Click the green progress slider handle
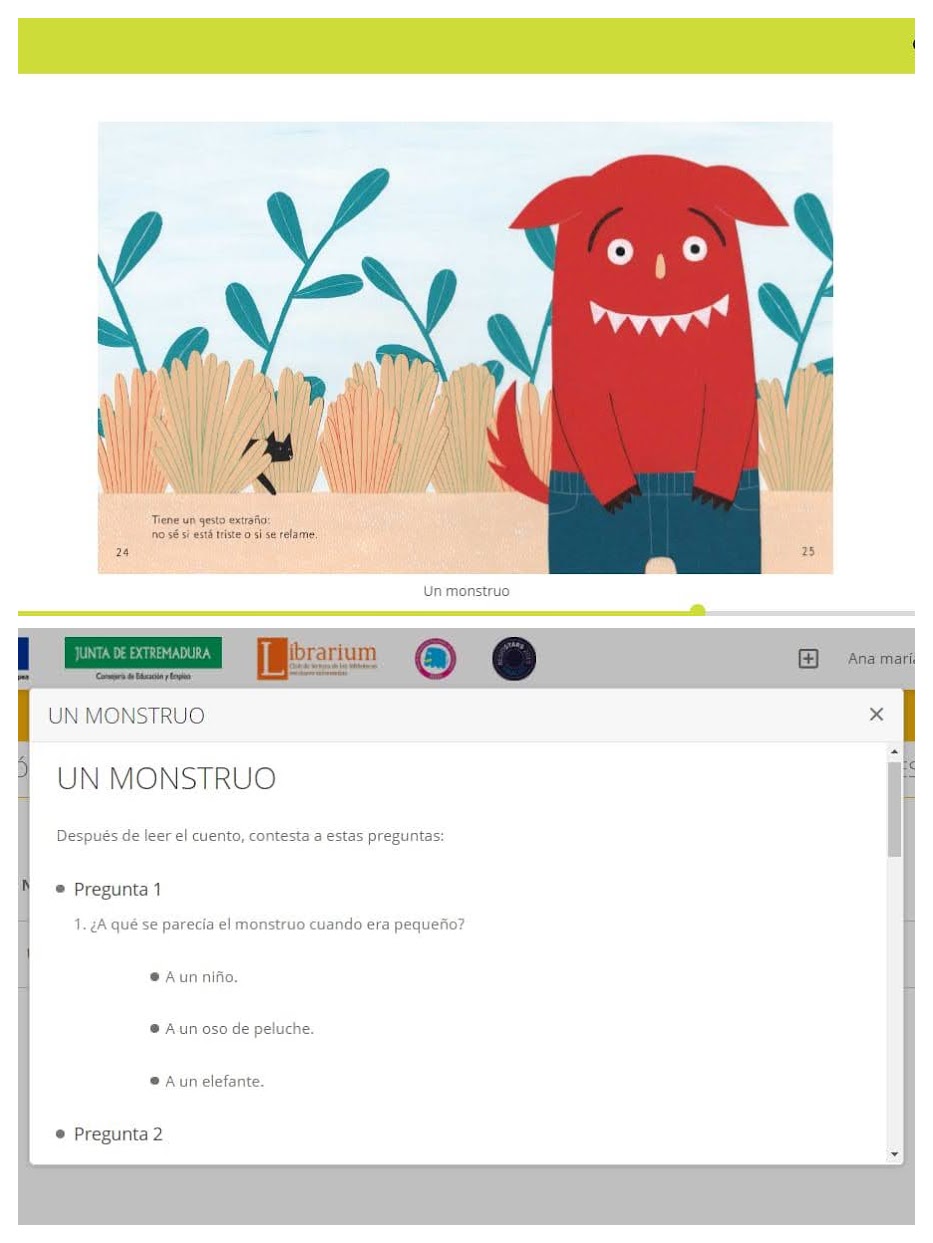This screenshot has width=933, height=1243. click(x=698, y=612)
